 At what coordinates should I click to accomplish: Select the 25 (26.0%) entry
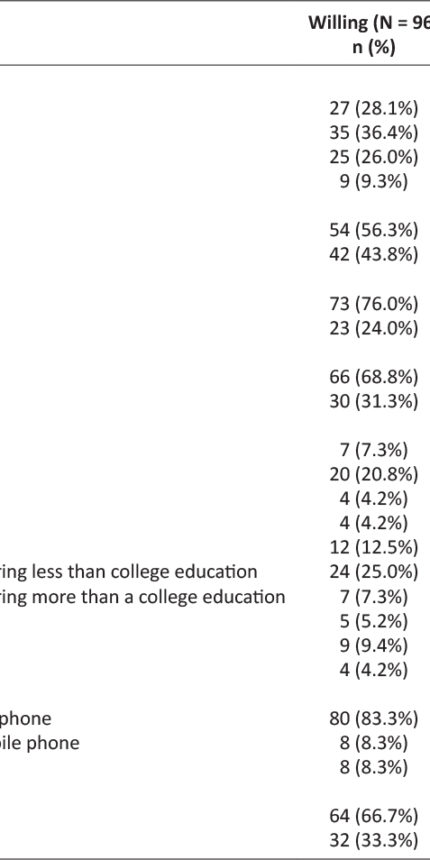click(x=374, y=157)
